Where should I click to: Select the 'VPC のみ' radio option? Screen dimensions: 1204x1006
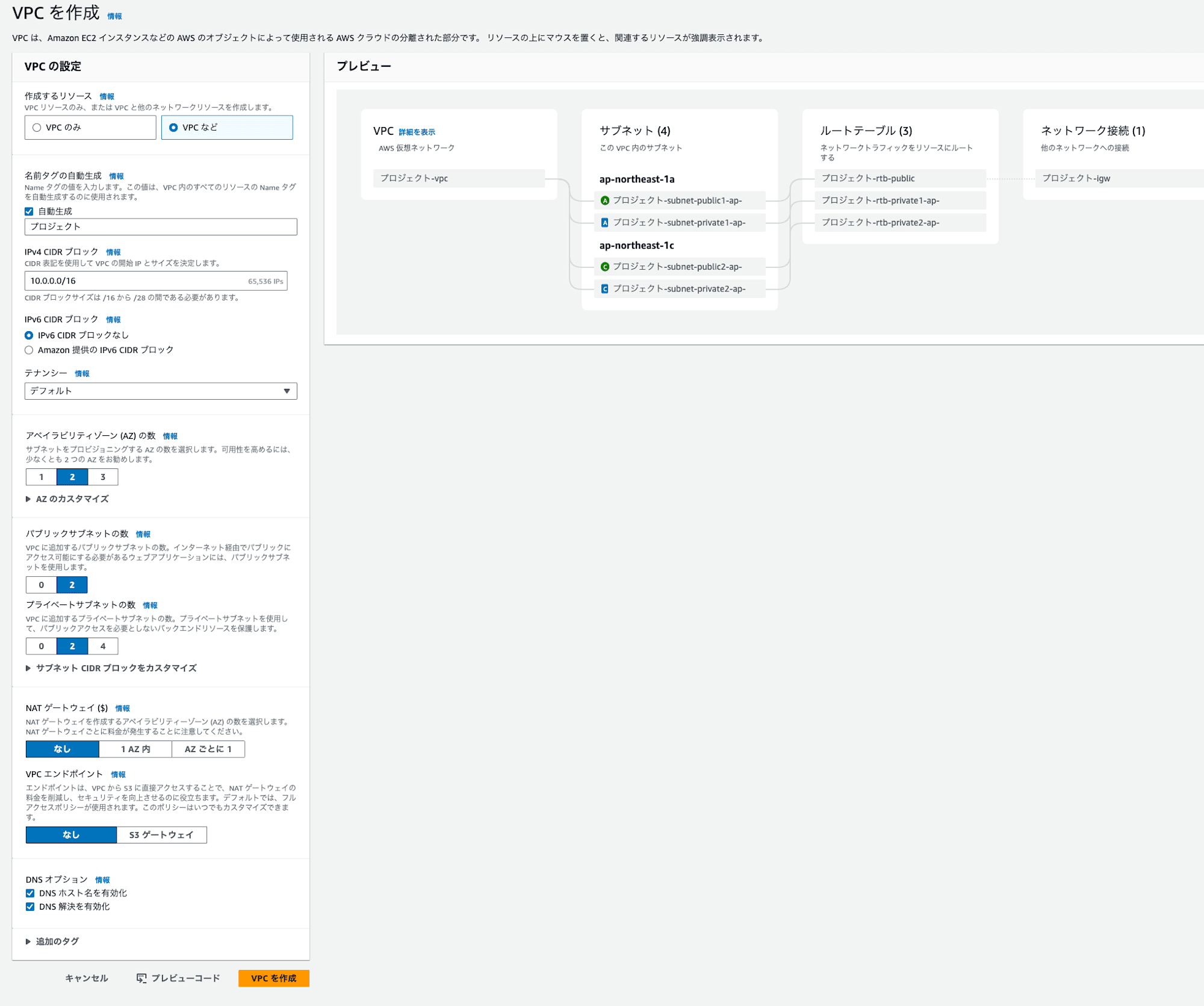pos(90,128)
